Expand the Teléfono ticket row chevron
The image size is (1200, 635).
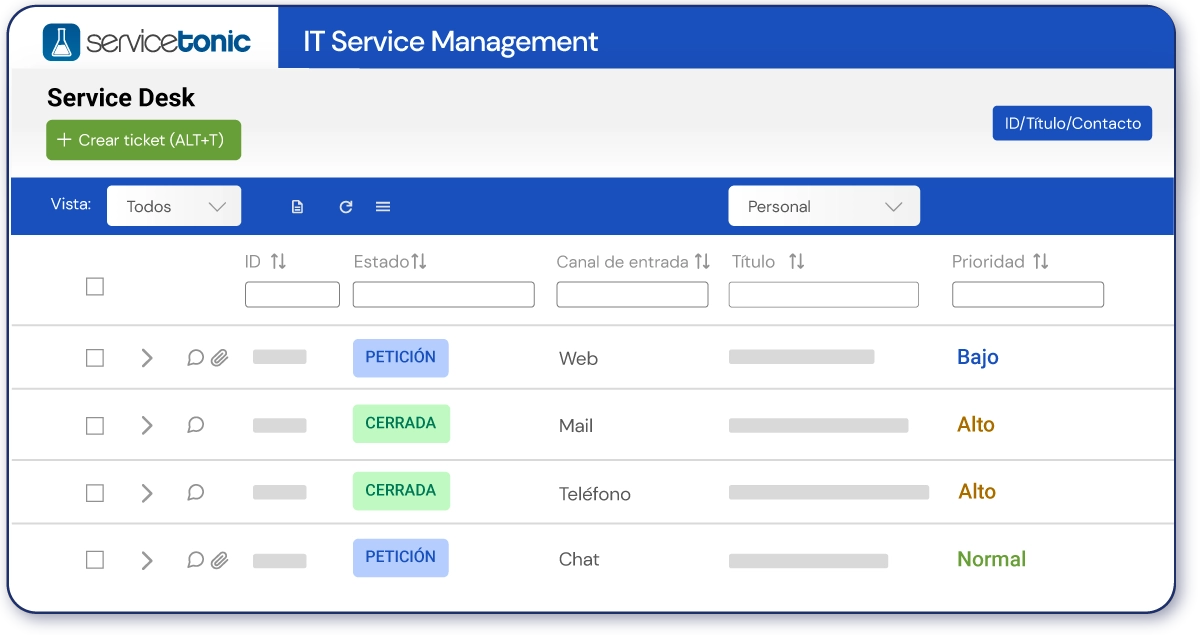pos(147,493)
